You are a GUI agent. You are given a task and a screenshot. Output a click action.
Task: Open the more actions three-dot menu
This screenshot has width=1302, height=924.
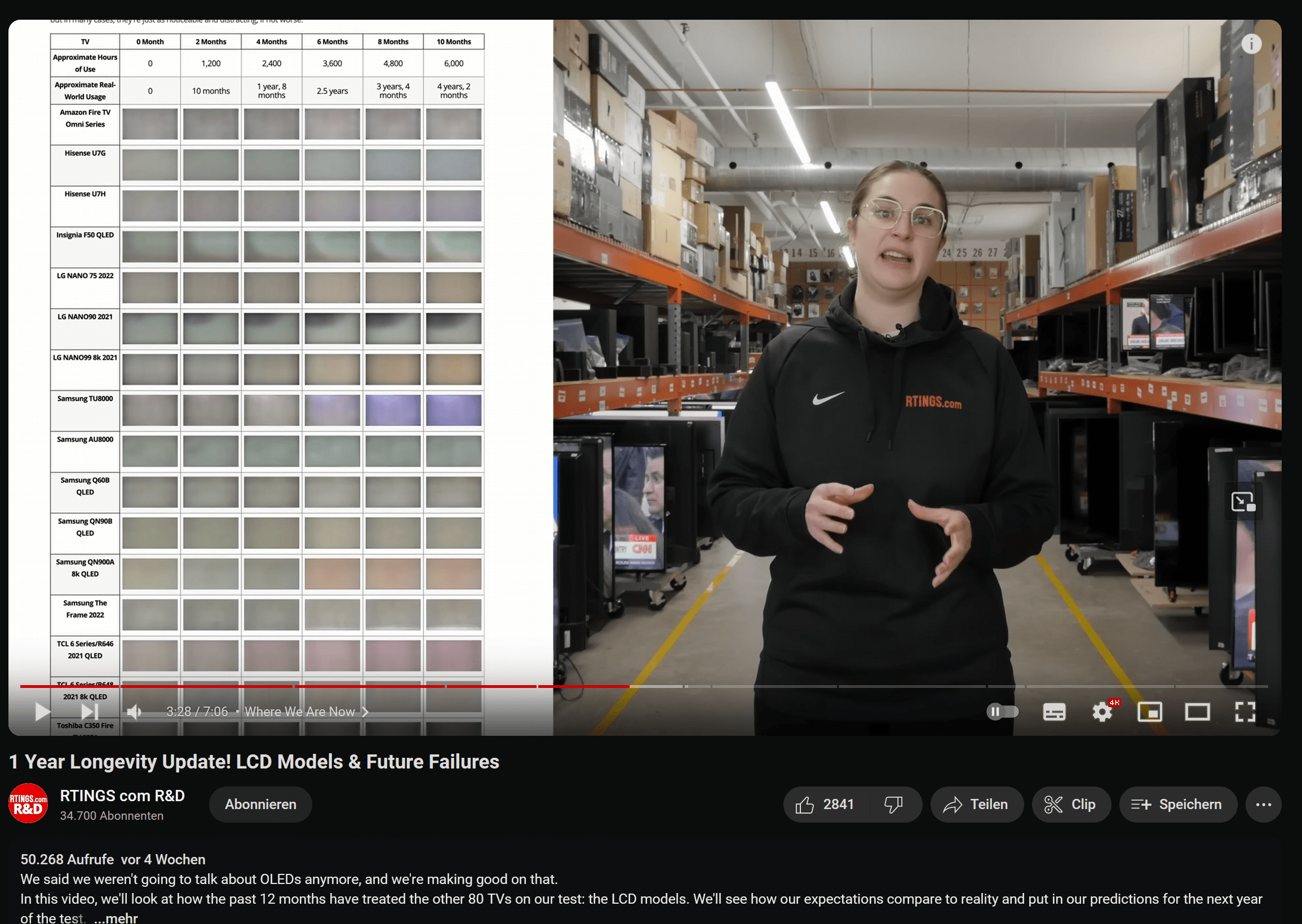[1263, 804]
